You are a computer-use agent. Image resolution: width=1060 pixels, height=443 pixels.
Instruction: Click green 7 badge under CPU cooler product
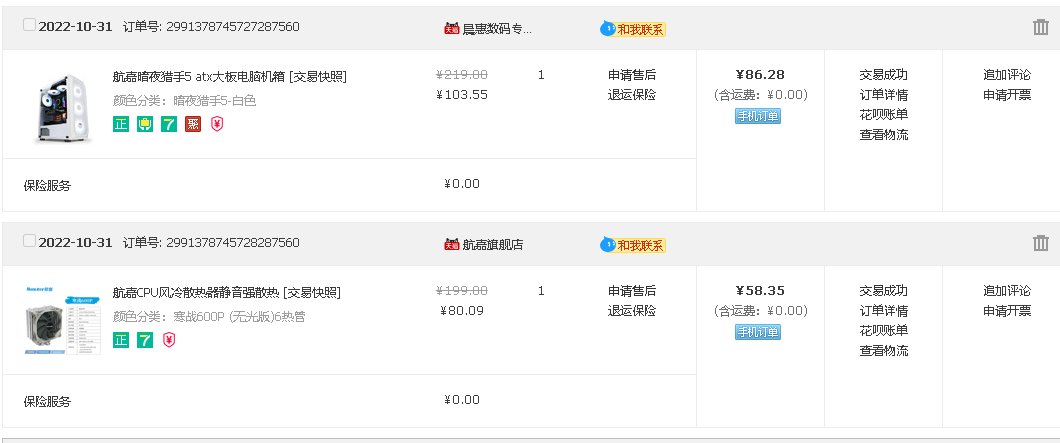coord(145,340)
